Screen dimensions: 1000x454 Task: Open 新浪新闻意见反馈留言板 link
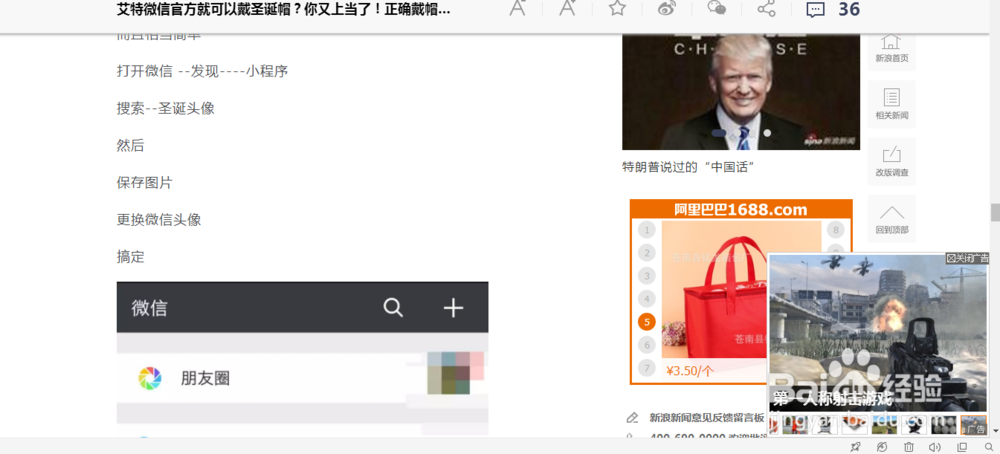[x=707, y=418]
